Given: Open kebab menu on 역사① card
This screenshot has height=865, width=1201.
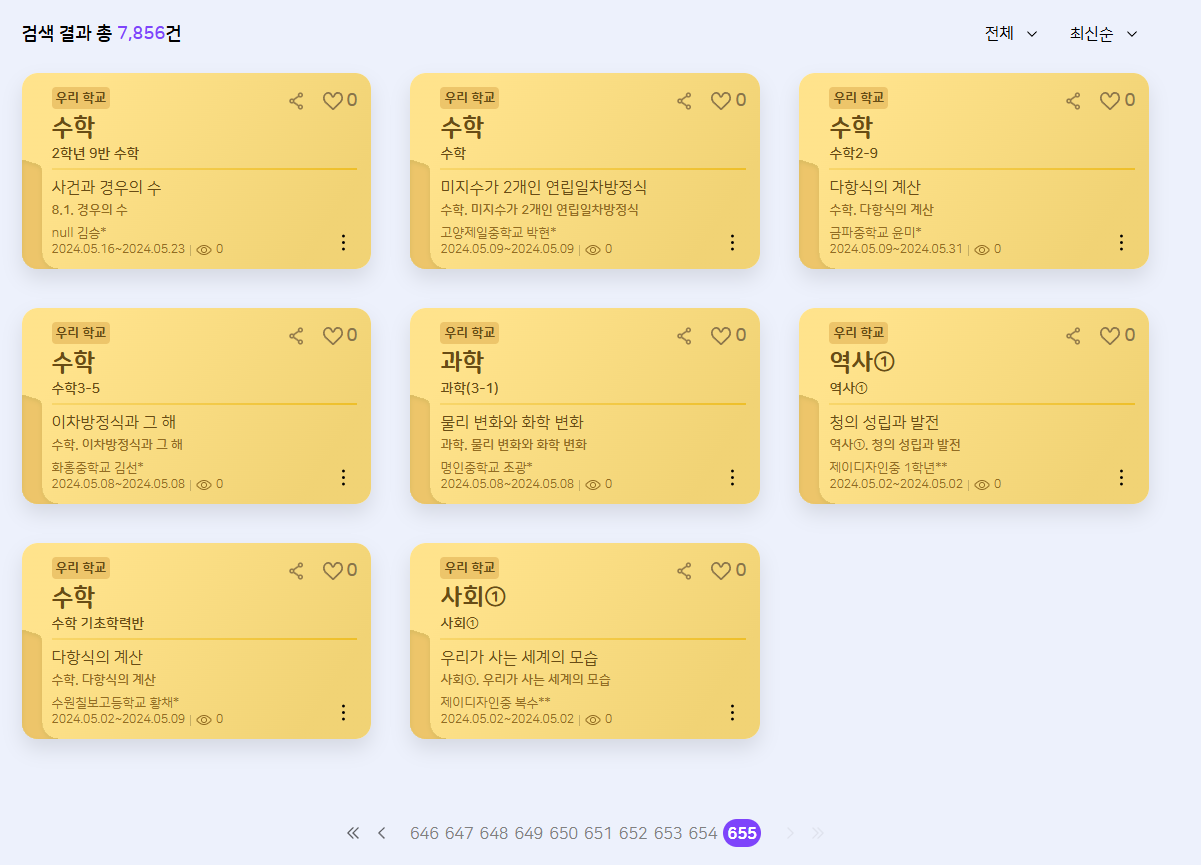Looking at the screenshot, I should coord(1121,478).
